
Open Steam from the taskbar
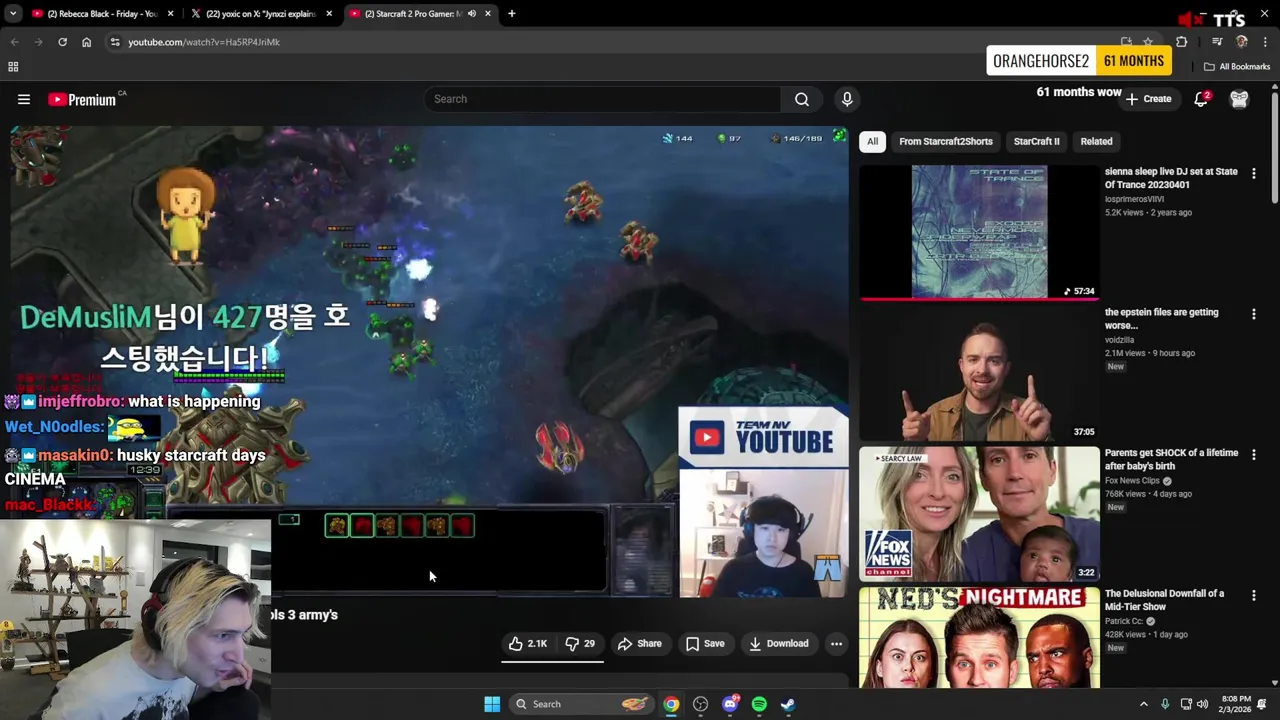[788, 704]
